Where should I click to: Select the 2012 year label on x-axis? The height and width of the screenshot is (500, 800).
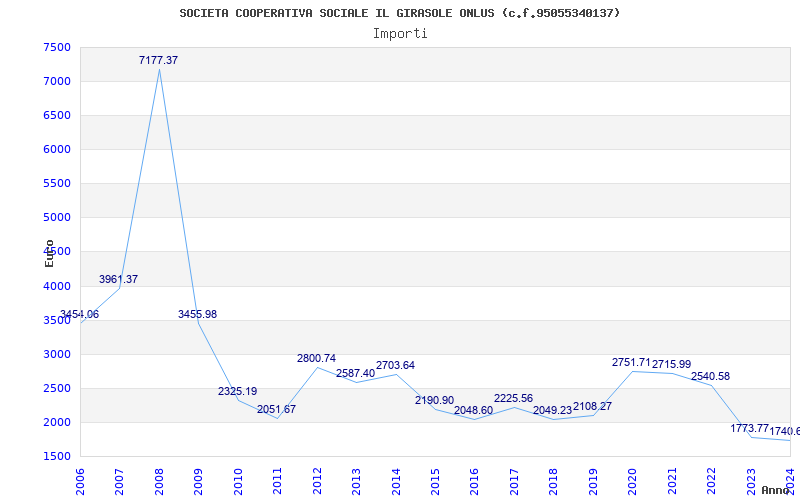pos(317,480)
